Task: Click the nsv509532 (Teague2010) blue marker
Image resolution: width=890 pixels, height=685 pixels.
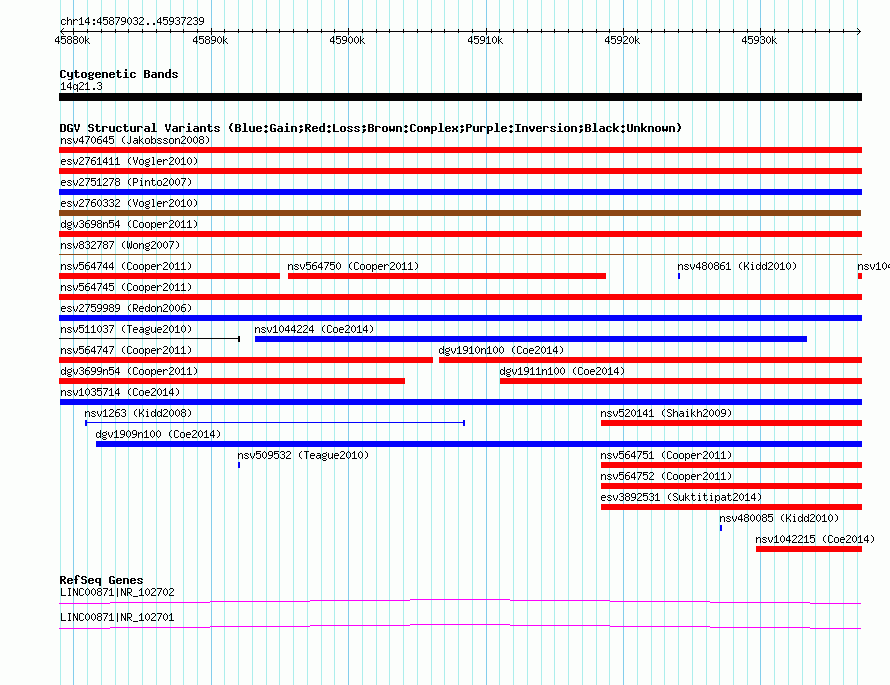Action: pyautogui.click(x=239, y=465)
